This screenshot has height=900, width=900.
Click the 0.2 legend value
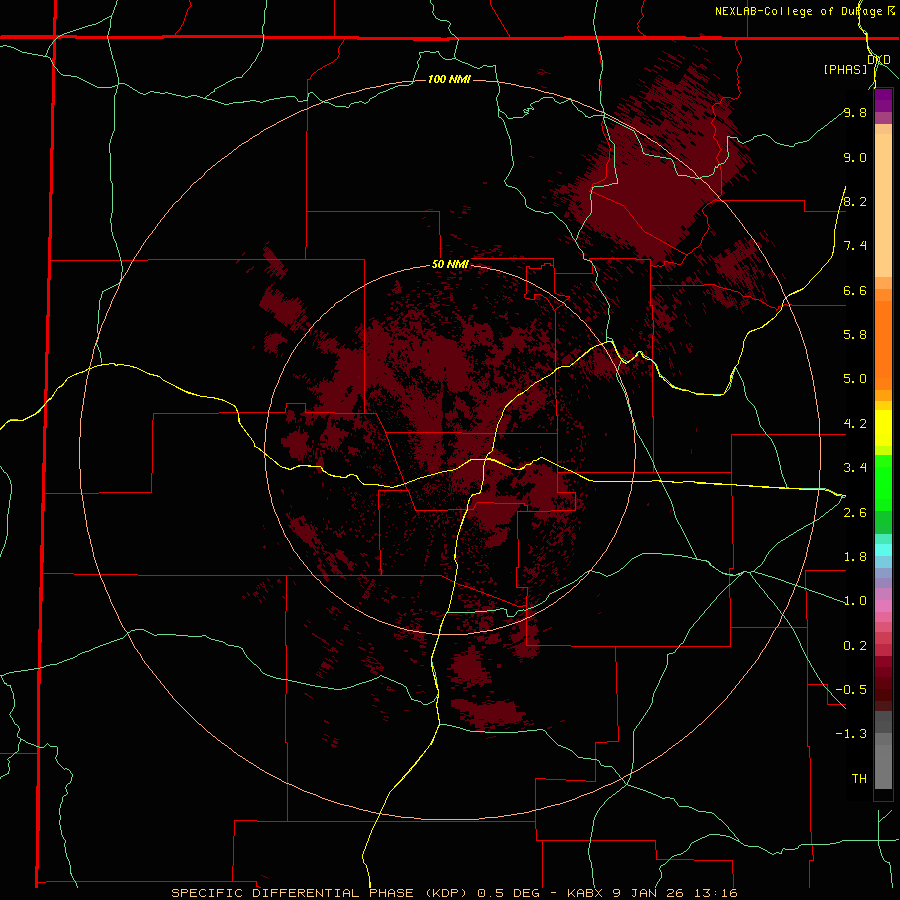(855, 646)
